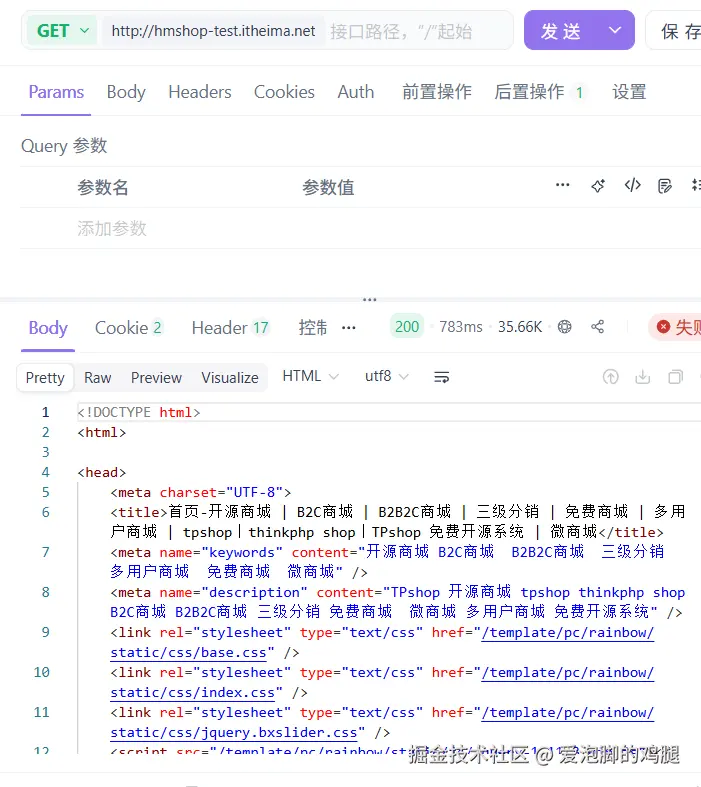Image resolution: width=701 pixels, height=787 pixels.
Task: Click the <!DOCTYPE html> code line
Action: pos(139,413)
